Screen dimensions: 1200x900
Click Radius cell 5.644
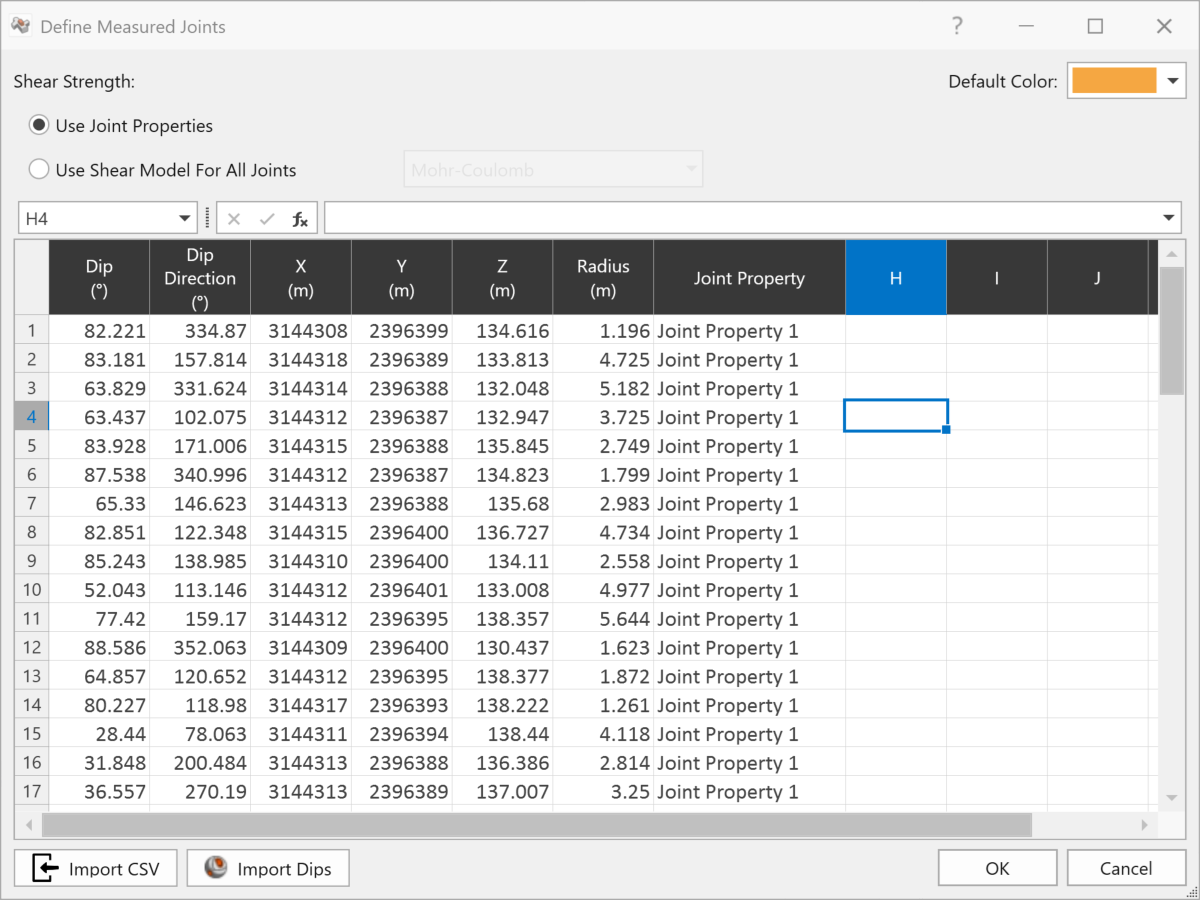603,619
